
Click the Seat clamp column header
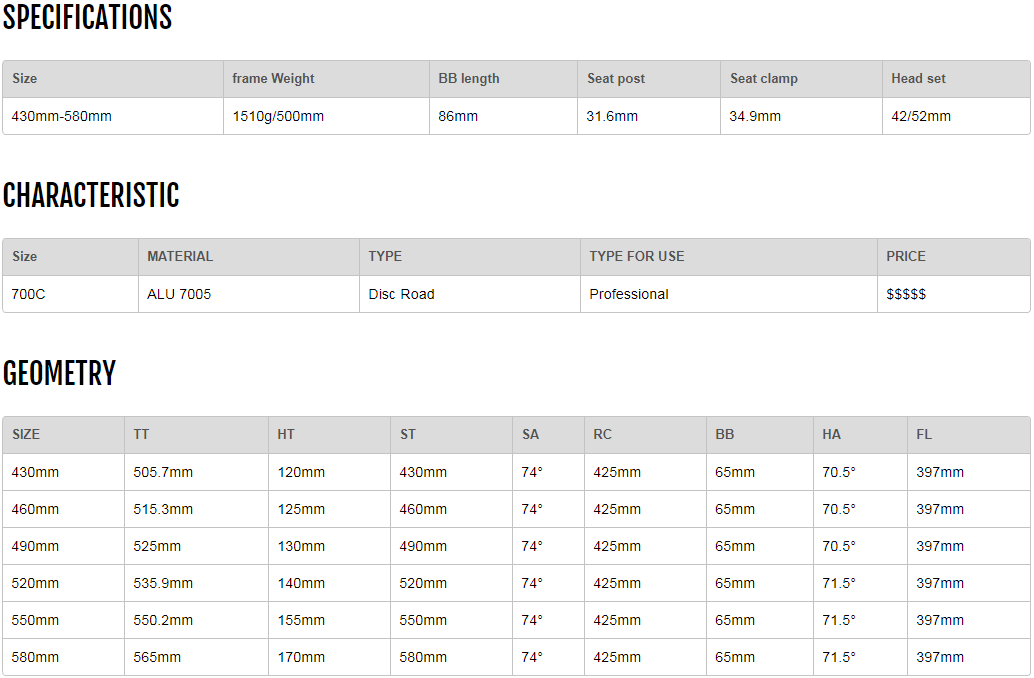(764, 79)
